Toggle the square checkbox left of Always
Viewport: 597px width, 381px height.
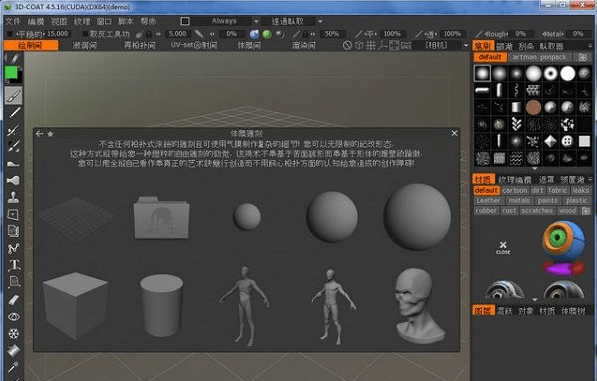pyautogui.click(x=185, y=21)
